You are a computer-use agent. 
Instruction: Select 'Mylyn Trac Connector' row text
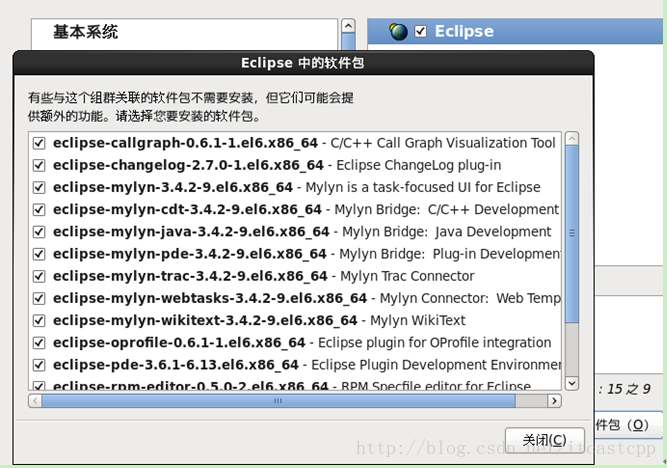tap(407, 276)
